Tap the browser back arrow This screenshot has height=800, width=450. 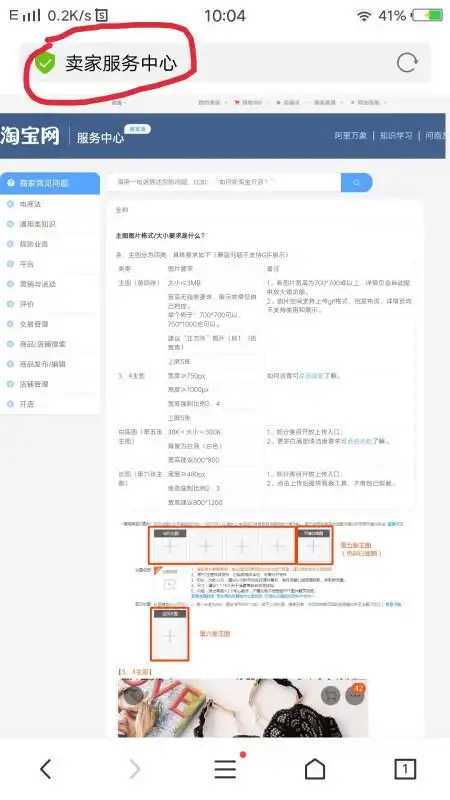[46, 768]
